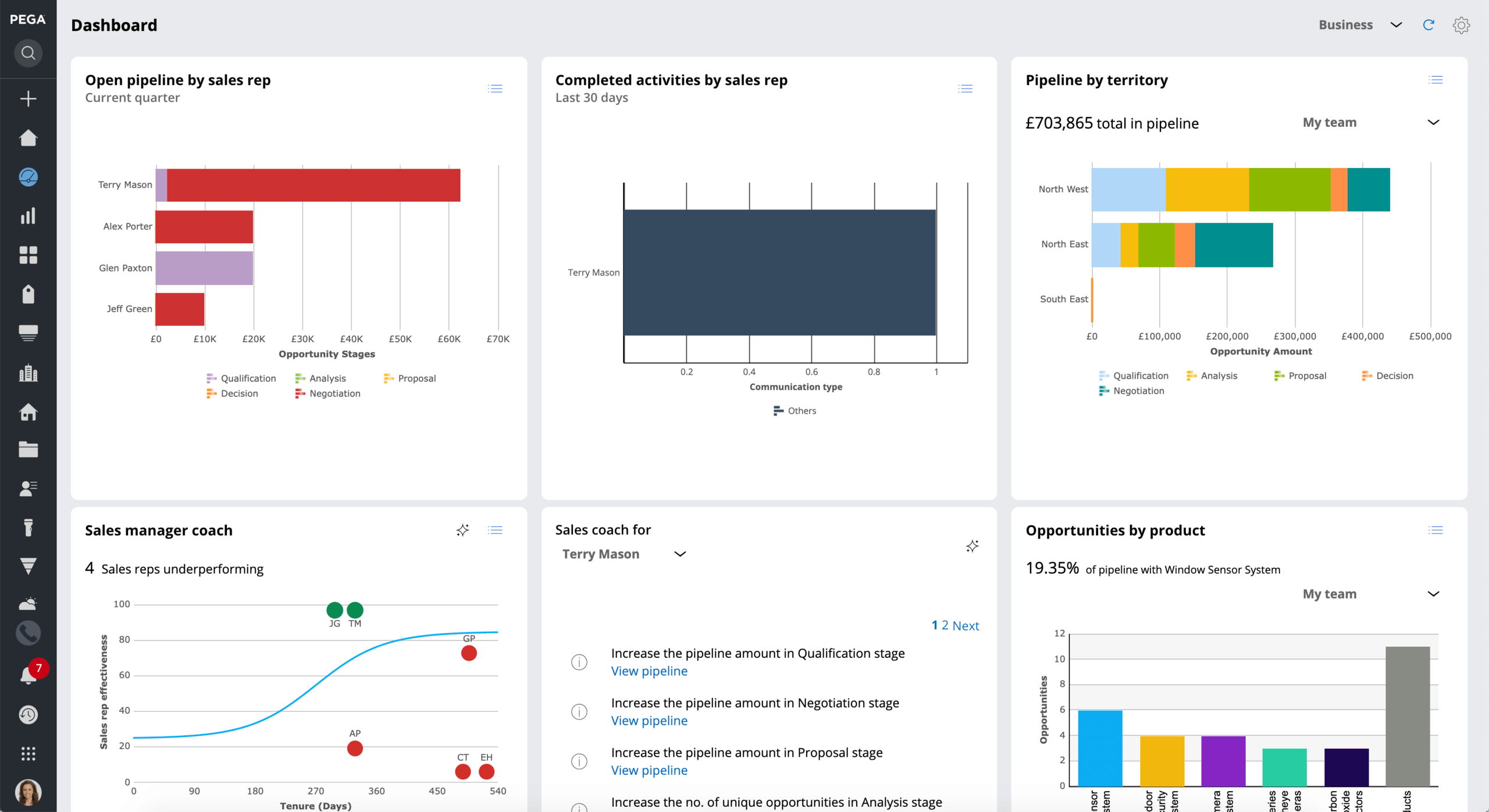Open recent items clock icon
Screen dimensions: 1489x812
[x=28, y=715]
